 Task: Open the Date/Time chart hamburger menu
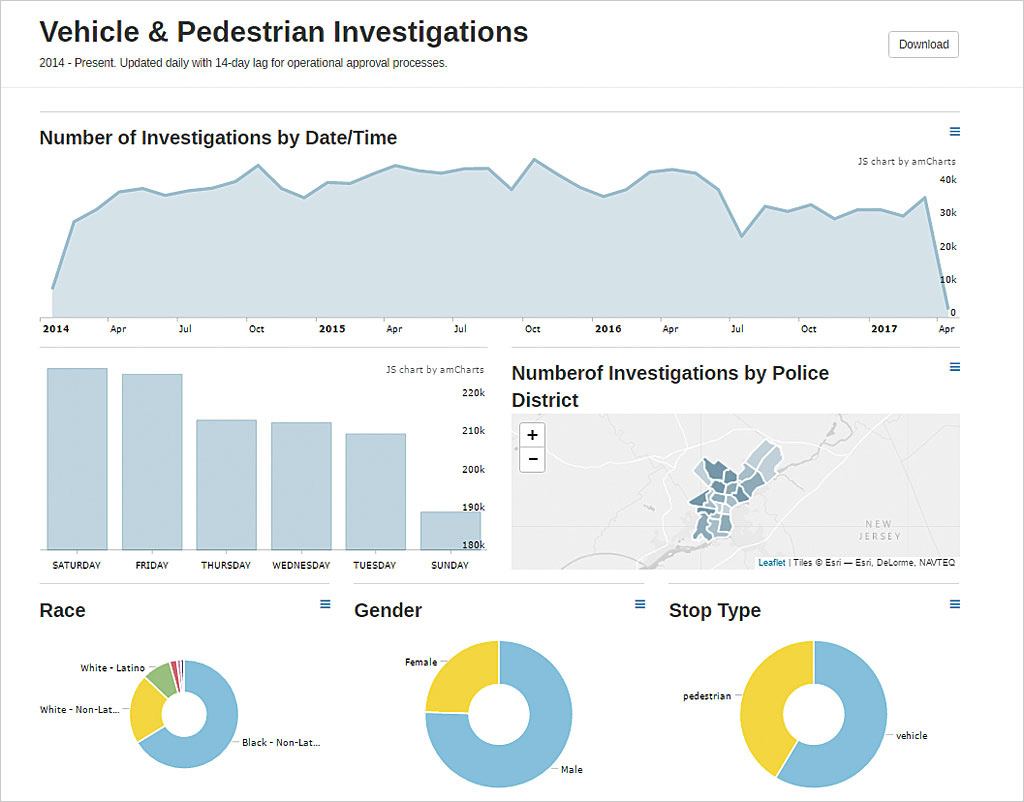[954, 131]
